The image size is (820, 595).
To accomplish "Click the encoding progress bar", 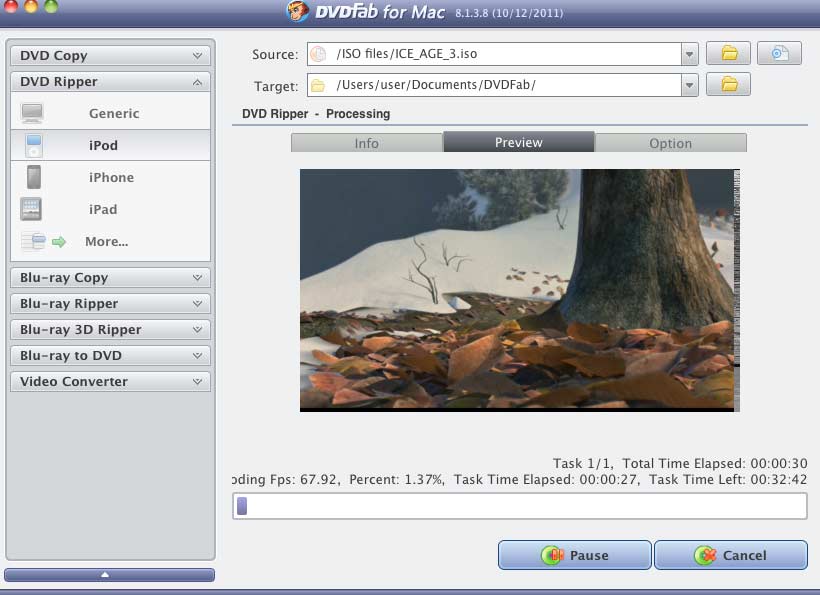I will (x=519, y=506).
